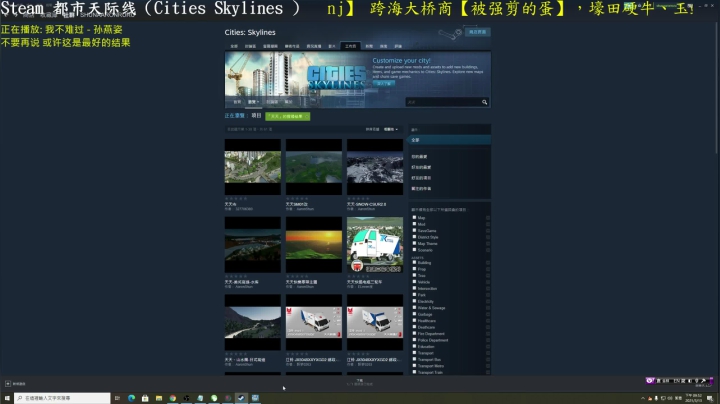This screenshot has width=720, height=404.
Task: Tick the Prop asset checkbox
Action: click(414, 269)
